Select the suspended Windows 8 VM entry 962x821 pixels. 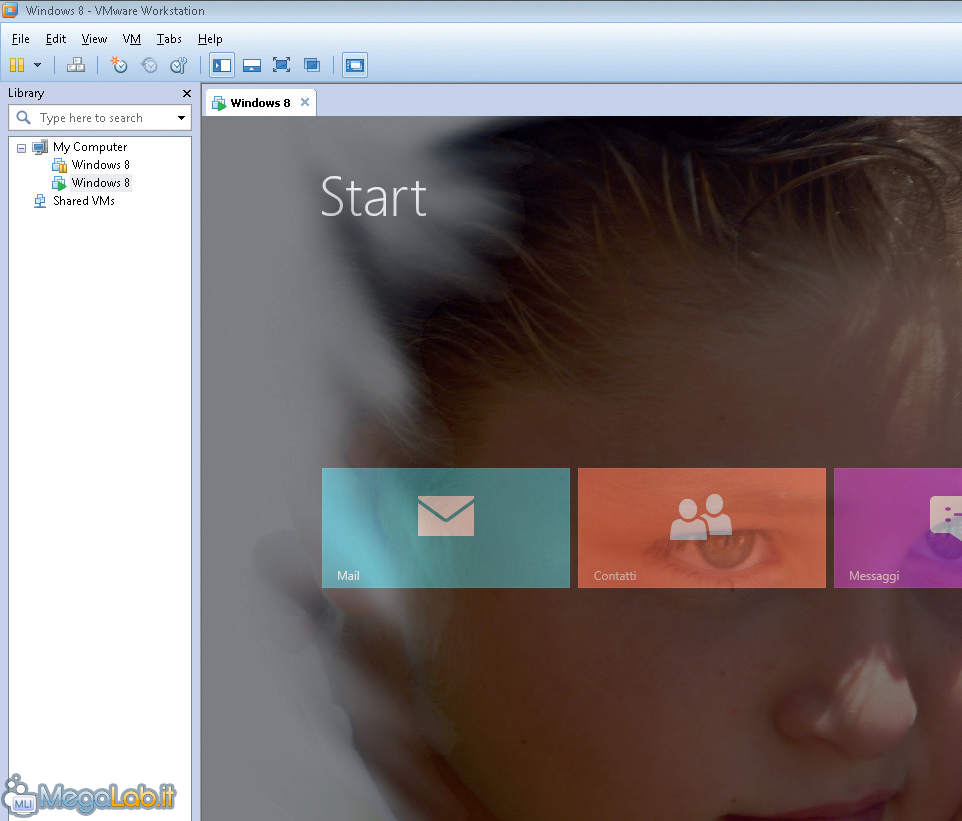(x=101, y=165)
